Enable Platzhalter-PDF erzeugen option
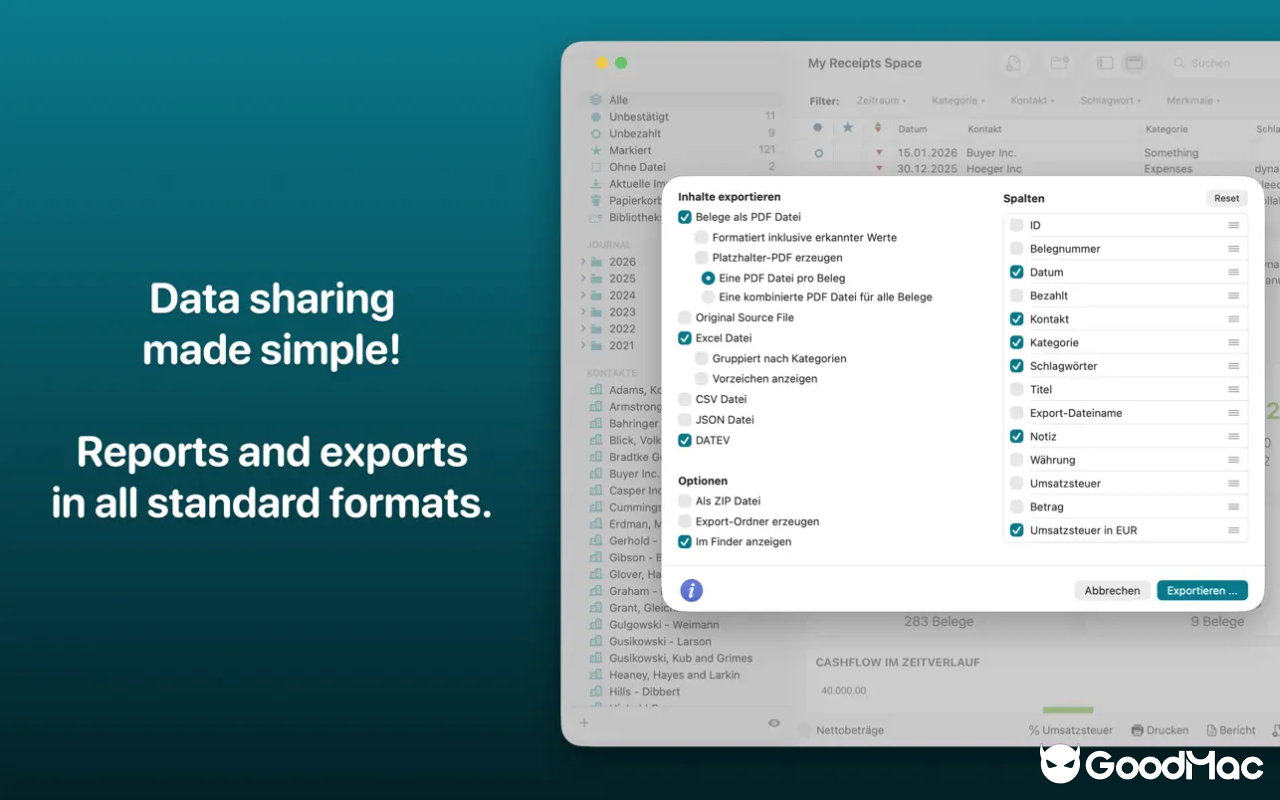 702,258
